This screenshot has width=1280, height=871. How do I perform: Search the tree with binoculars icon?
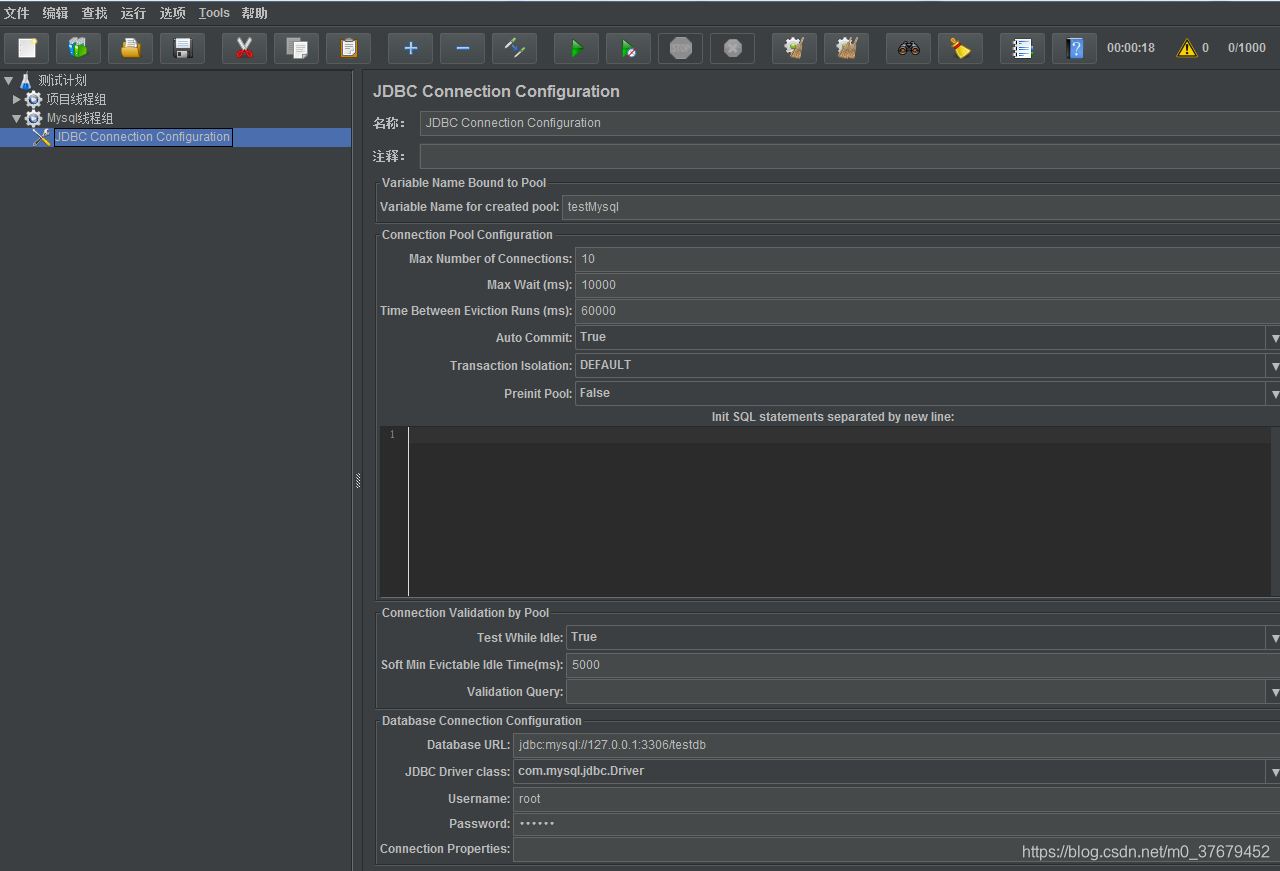(908, 48)
